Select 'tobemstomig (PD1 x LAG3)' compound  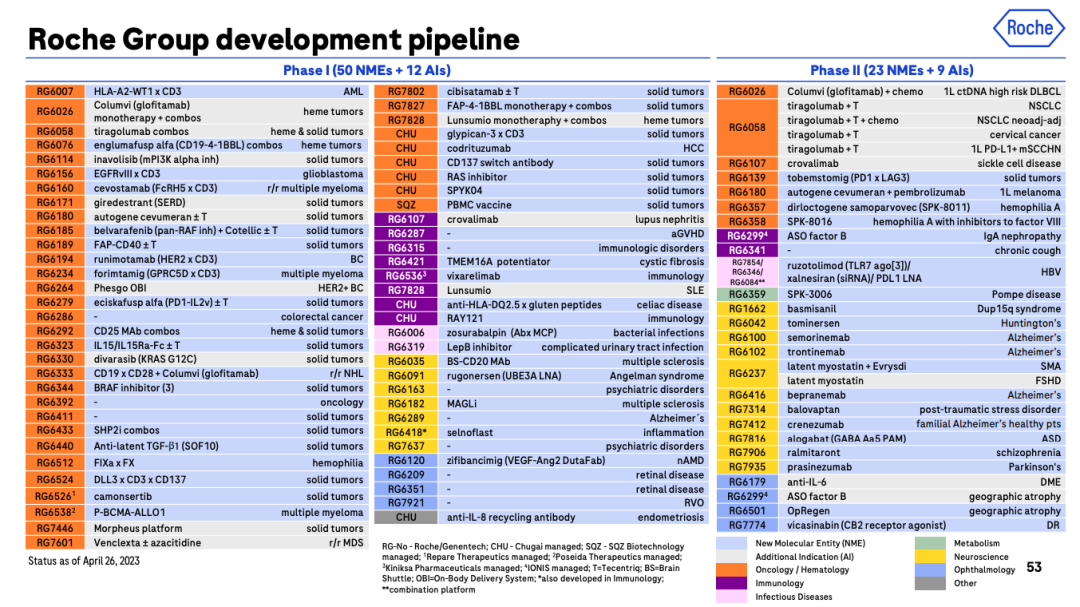coord(849,178)
